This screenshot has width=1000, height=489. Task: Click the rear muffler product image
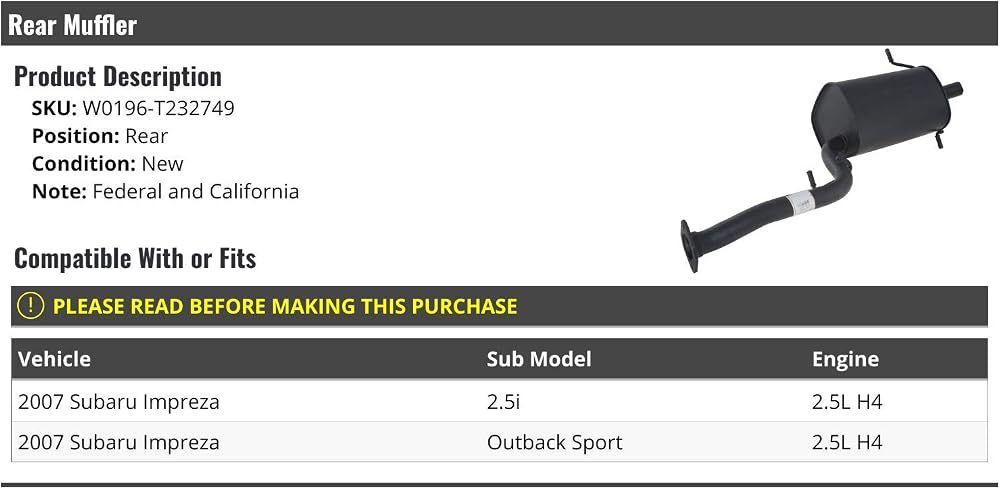point(821,161)
